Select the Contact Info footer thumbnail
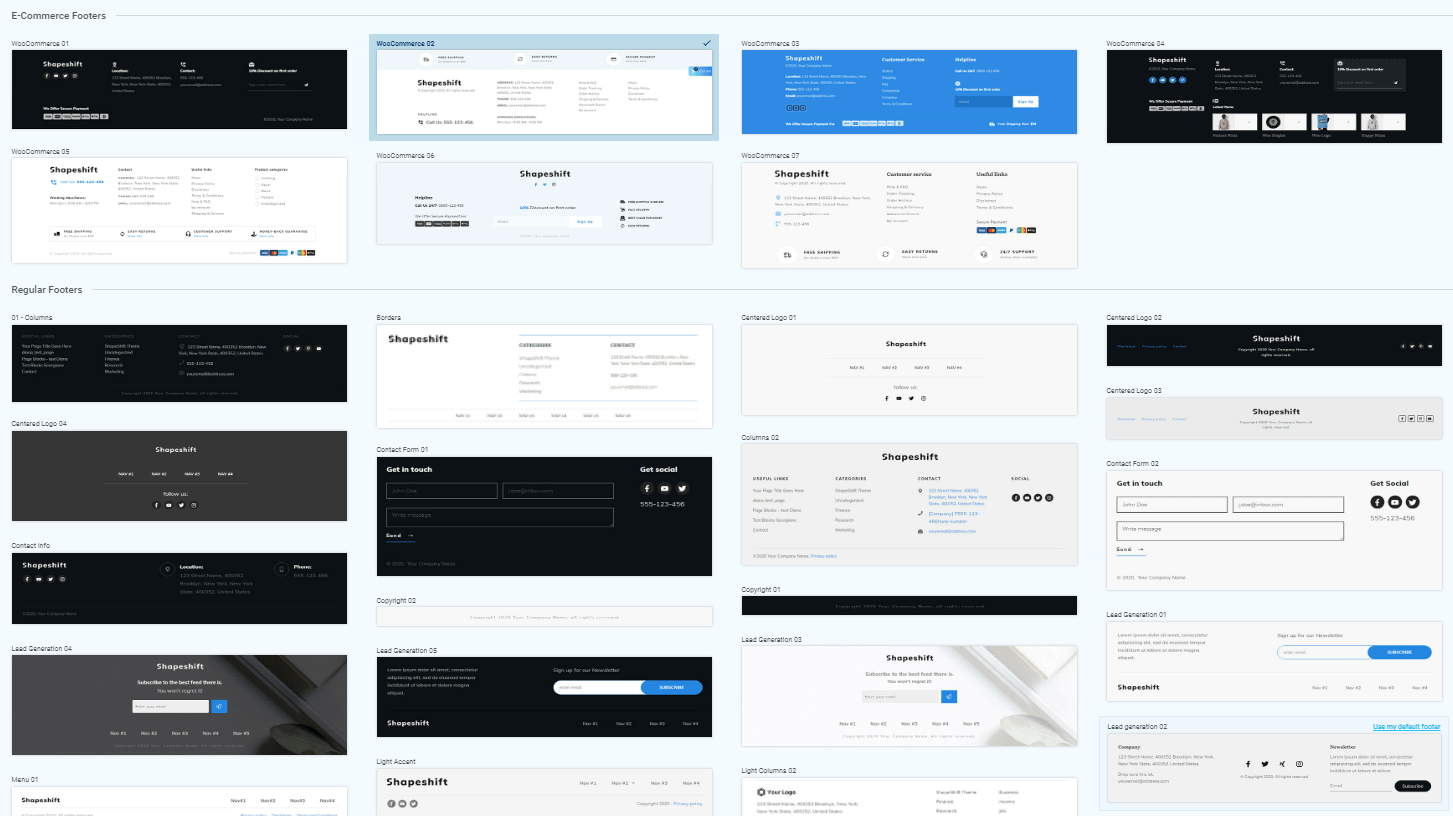Image resolution: width=1453 pixels, height=816 pixels. coord(179,590)
